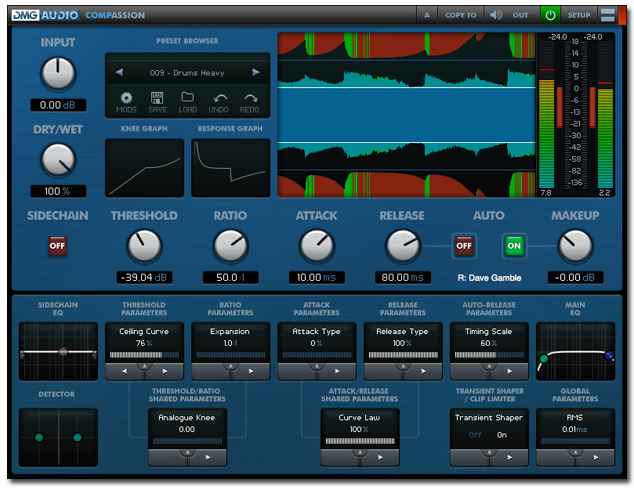Toggle the Auto makeup ON button

coord(514,246)
